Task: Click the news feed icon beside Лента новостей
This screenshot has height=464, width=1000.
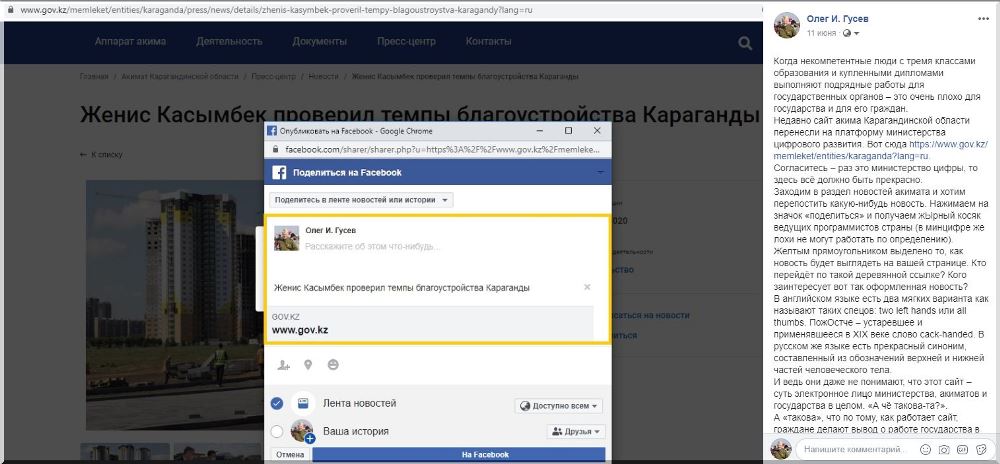Action: (x=303, y=403)
